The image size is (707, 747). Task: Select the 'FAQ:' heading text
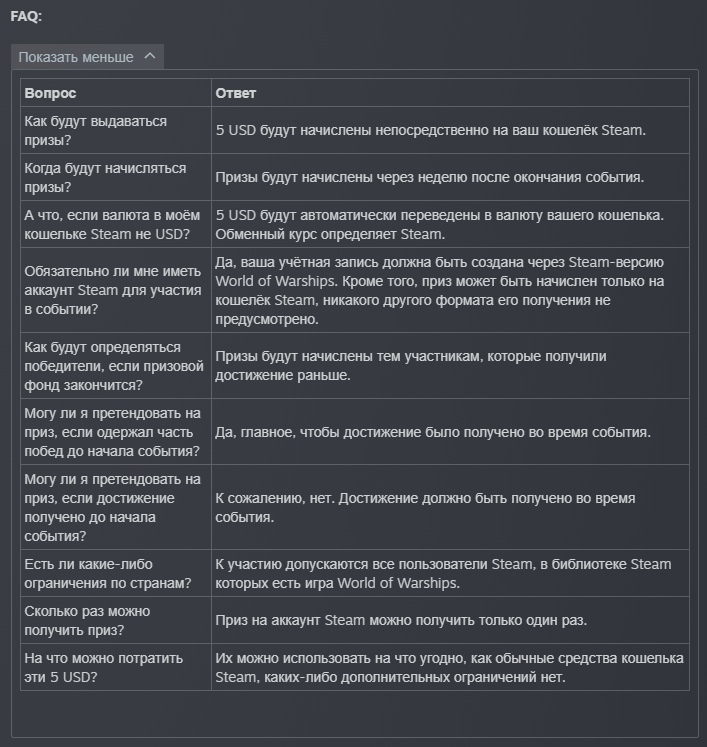tap(26, 16)
